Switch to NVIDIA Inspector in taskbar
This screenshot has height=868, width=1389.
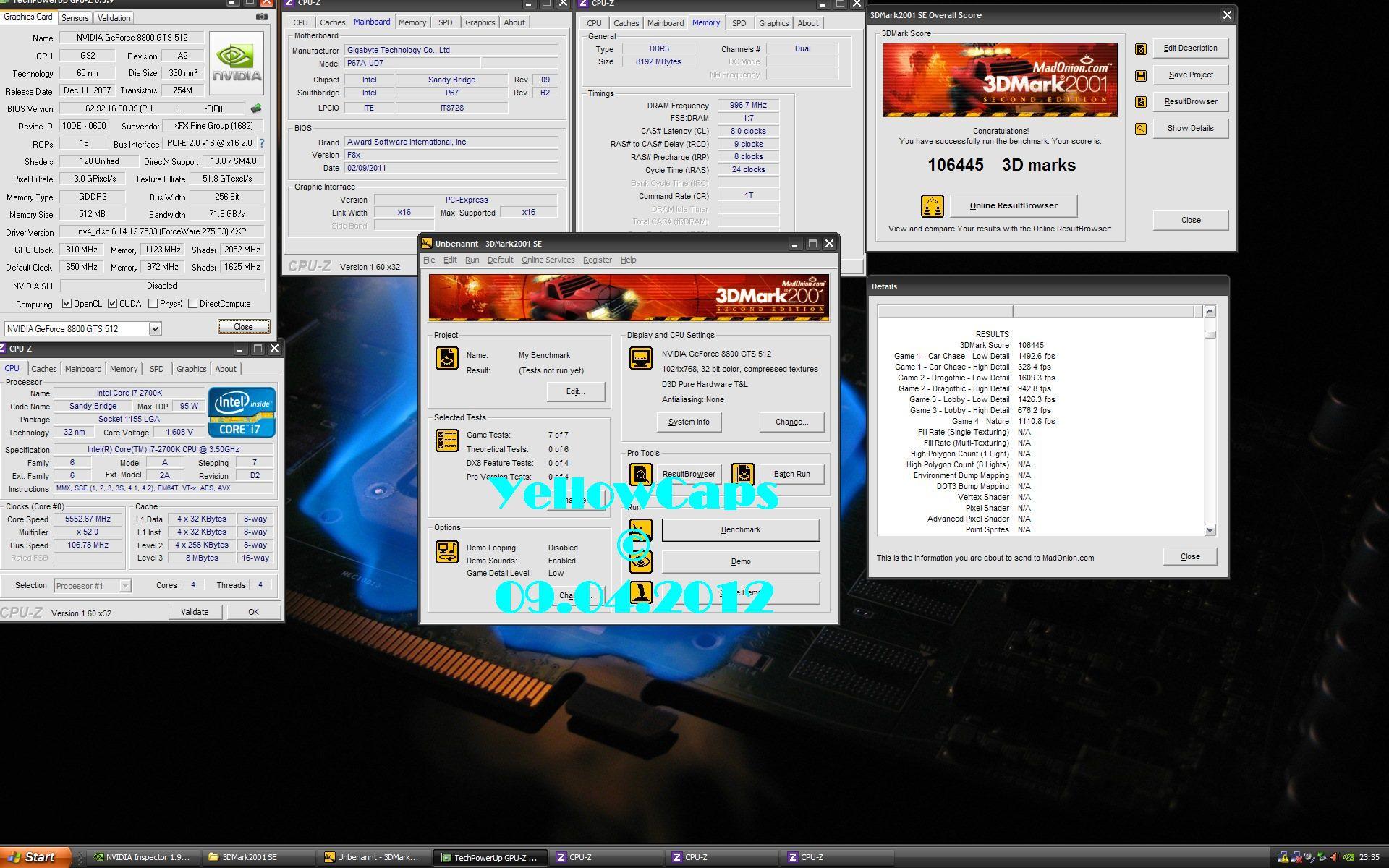click(x=142, y=857)
